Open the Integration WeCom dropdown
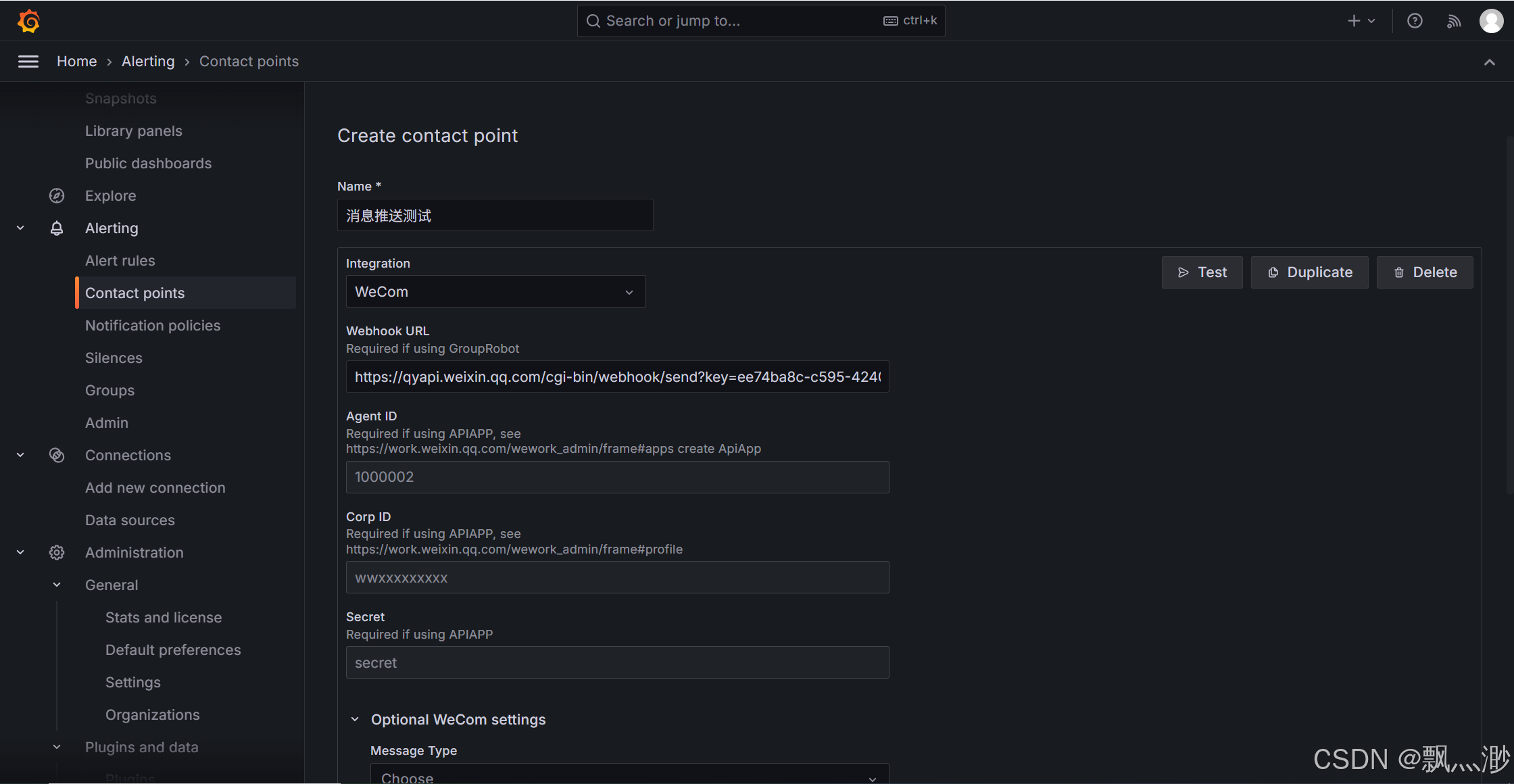 [x=495, y=292]
